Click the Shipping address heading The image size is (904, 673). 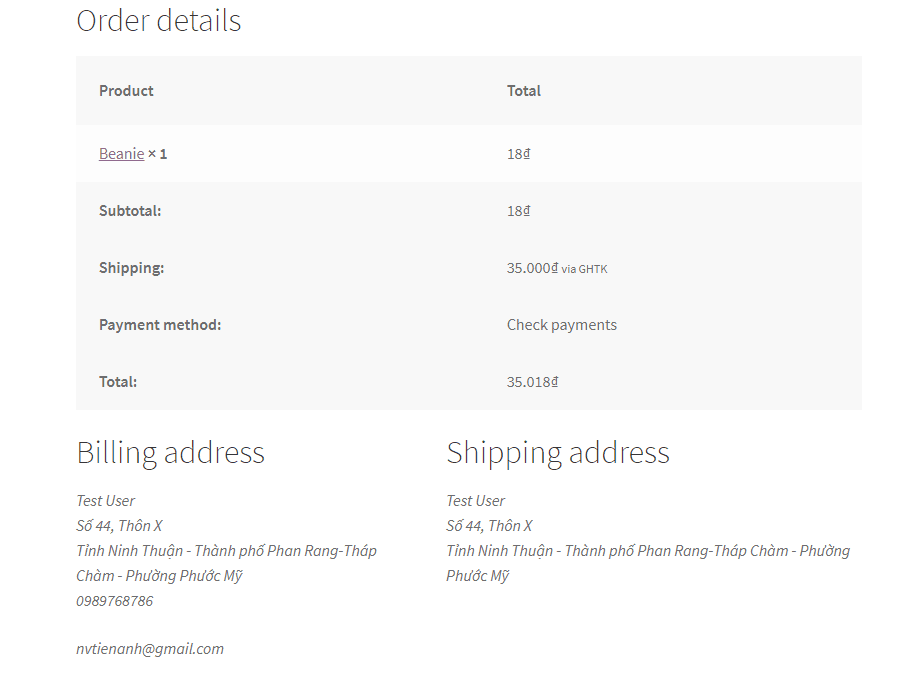(558, 453)
